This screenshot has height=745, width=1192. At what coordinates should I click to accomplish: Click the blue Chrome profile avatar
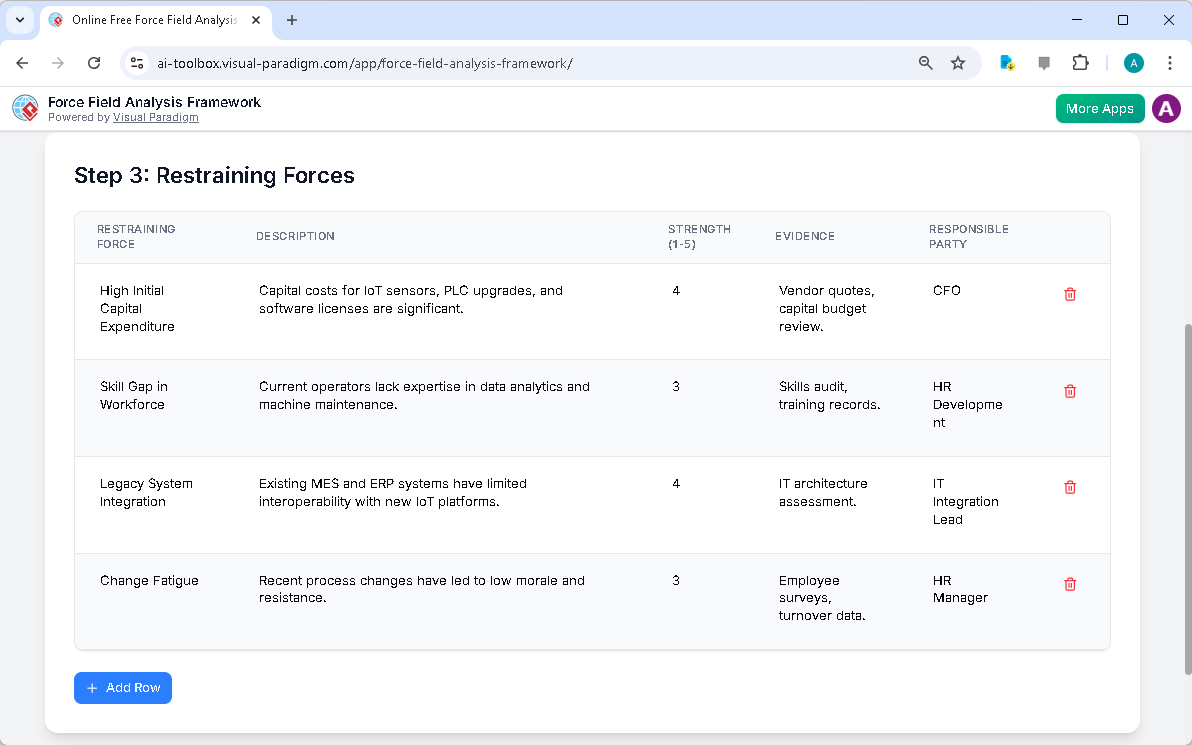tap(1133, 62)
